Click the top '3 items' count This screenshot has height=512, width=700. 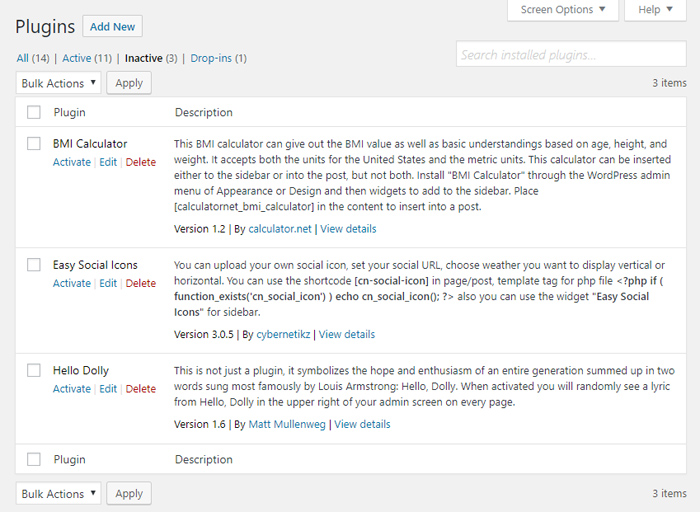[669, 83]
